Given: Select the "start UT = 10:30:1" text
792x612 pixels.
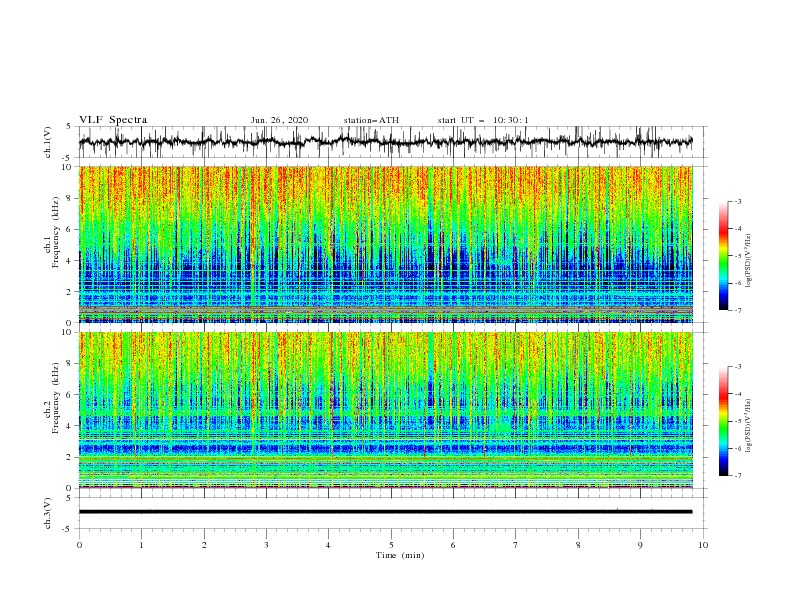Looking at the screenshot, I should coord(483,120).
